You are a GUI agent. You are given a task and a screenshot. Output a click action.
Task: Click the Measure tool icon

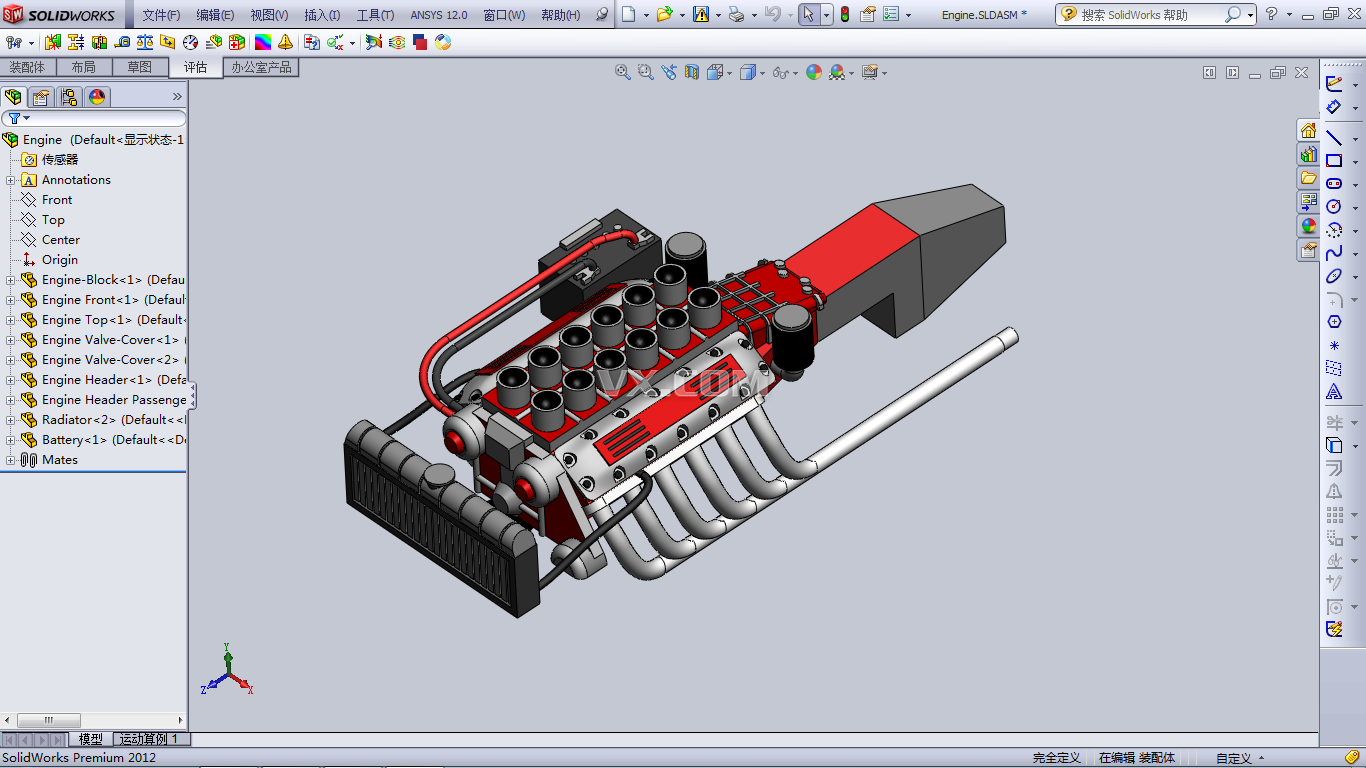point(122,43)
